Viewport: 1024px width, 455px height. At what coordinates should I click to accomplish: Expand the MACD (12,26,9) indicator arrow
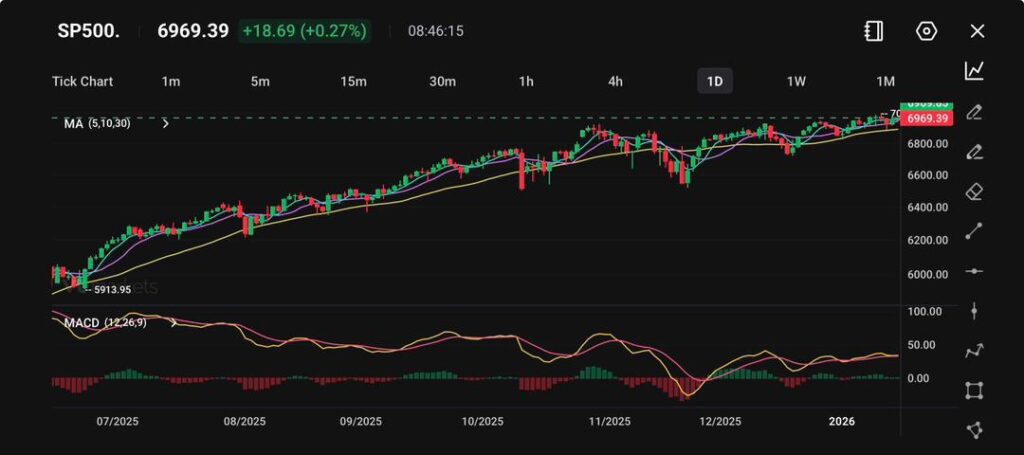pos(174,323)
